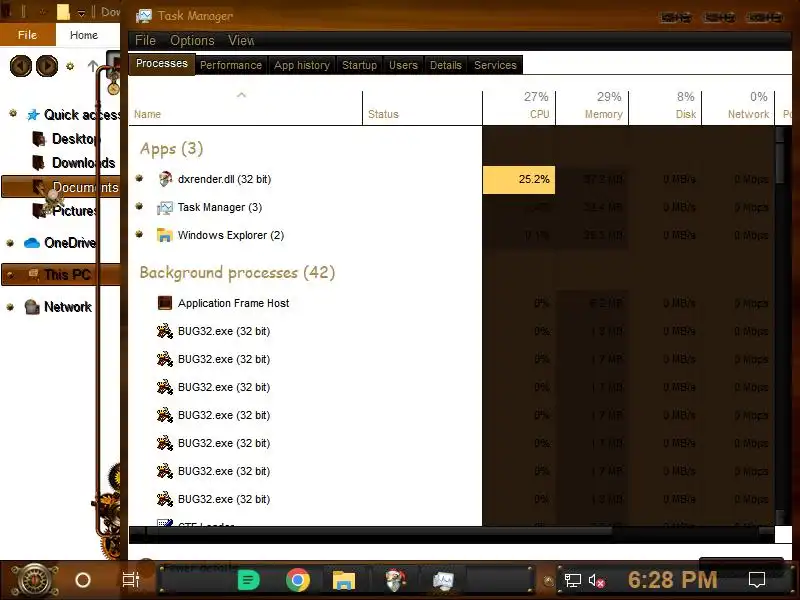Image resolution: width=800 pixels, height=600 pixels.
Task: Expand the Task Manager process group
Action: 139,207
